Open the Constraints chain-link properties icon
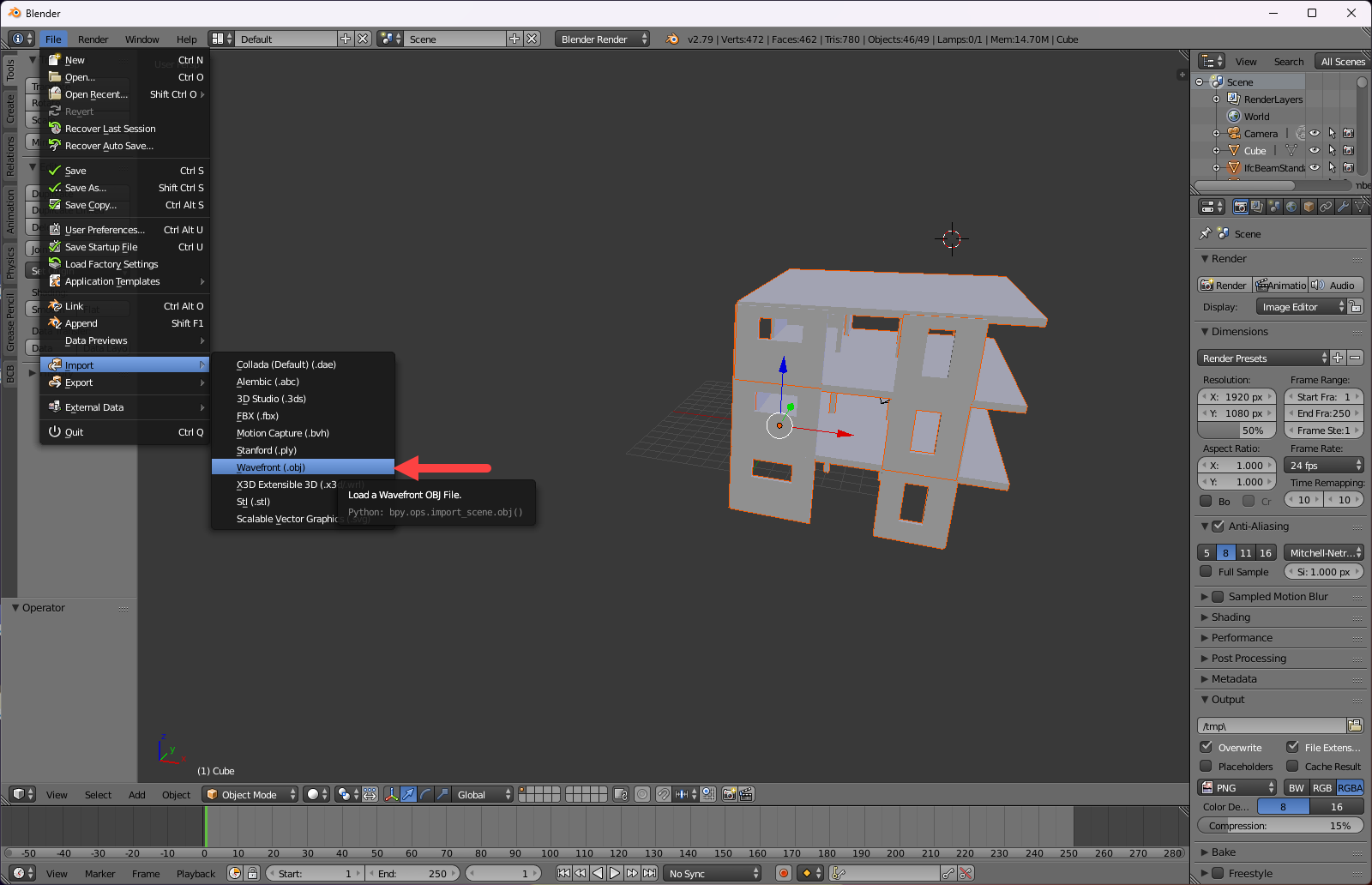1372x885 pixels. pyautogui.click(x=1325, y=206)
